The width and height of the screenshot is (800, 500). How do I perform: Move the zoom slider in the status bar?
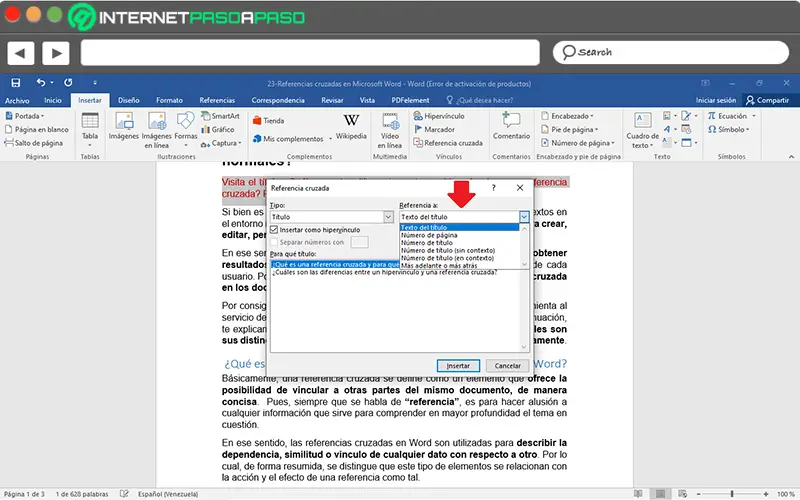(x=732, y=494)
